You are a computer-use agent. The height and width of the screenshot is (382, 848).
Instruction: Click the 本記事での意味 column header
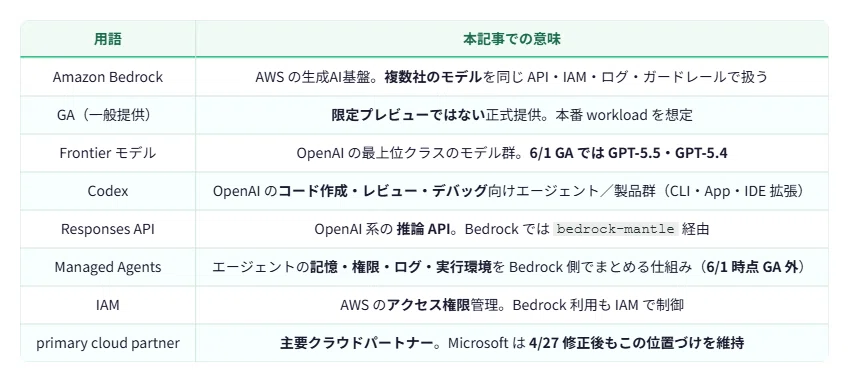(x=512, y=39)
